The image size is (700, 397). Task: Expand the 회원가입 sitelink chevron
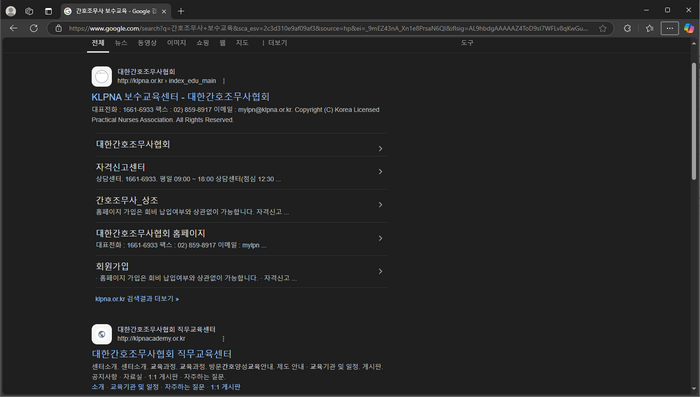point(380,271)
